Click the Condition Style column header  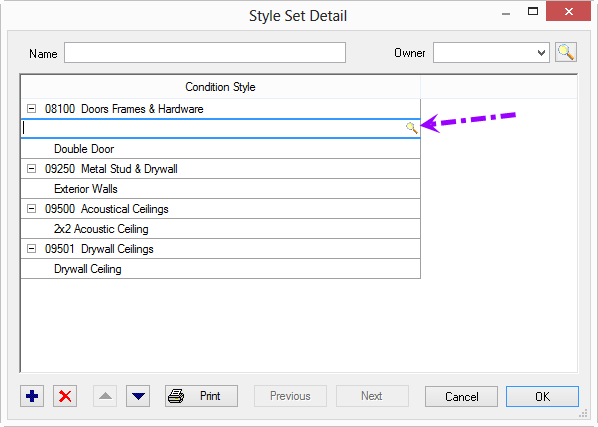(220, 87)
